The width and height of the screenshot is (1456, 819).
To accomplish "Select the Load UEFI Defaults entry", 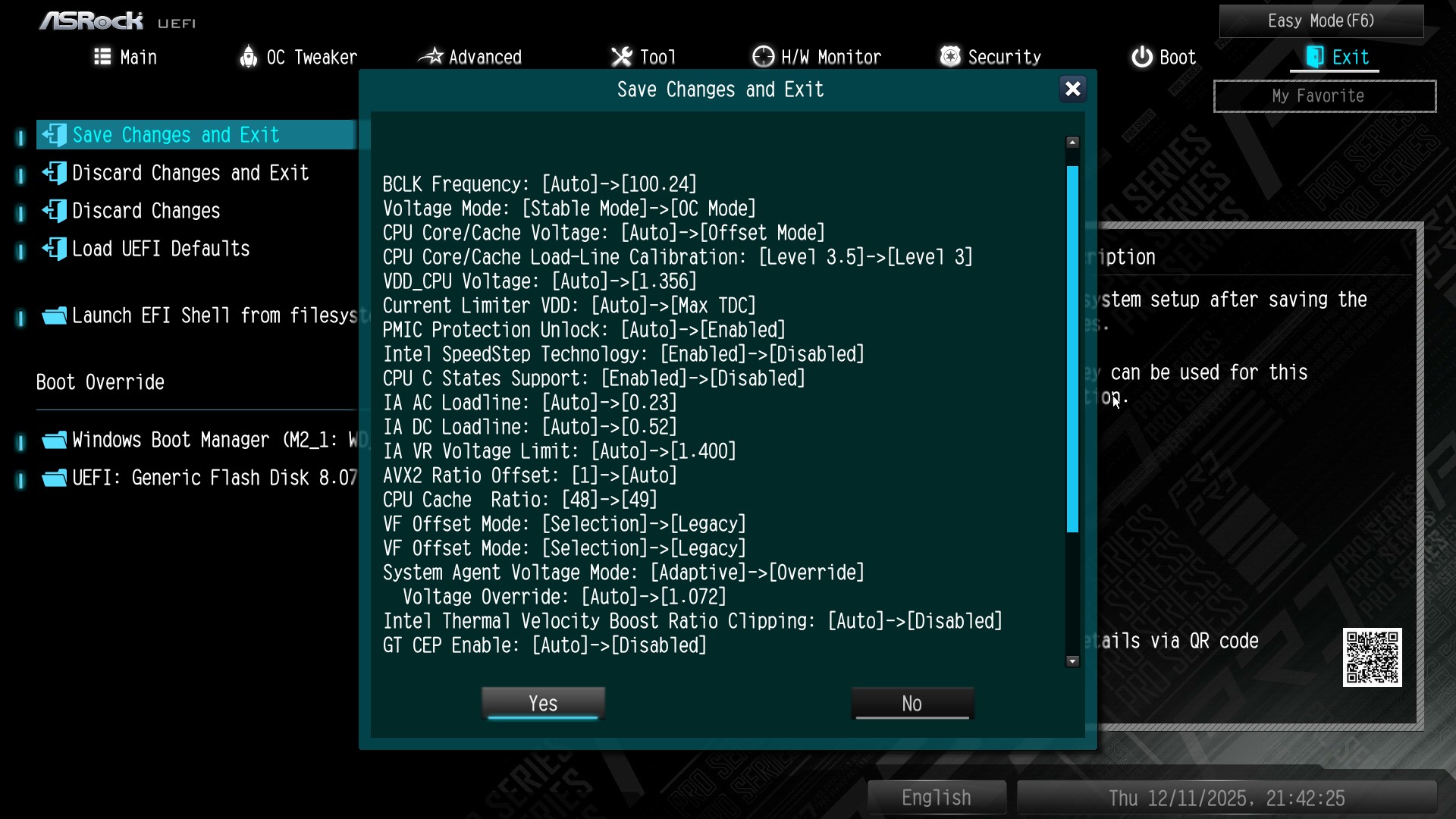I will click(x=161, y=249).
